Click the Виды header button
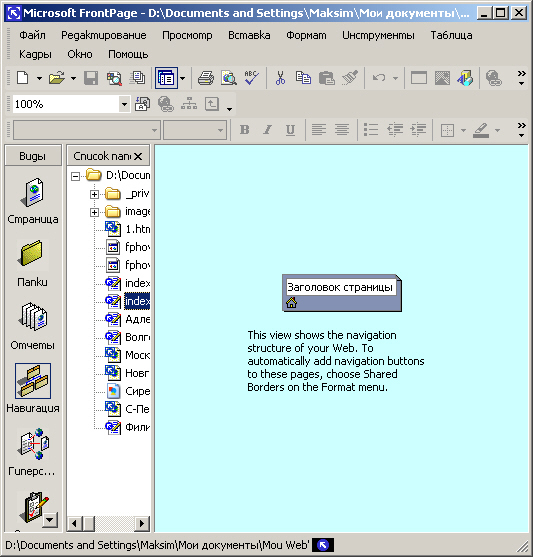The width and height of the screenshot is (533, 557). click(33, 156)
